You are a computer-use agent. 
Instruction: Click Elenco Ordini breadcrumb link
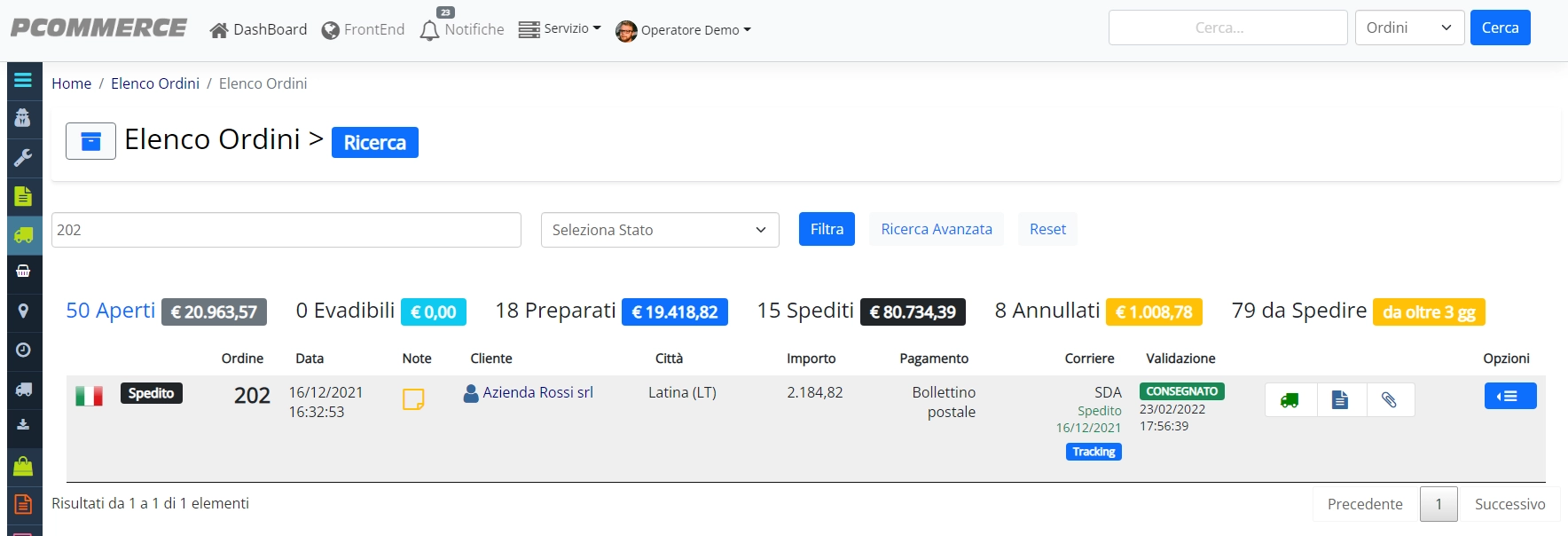click(x=155, y=83)
